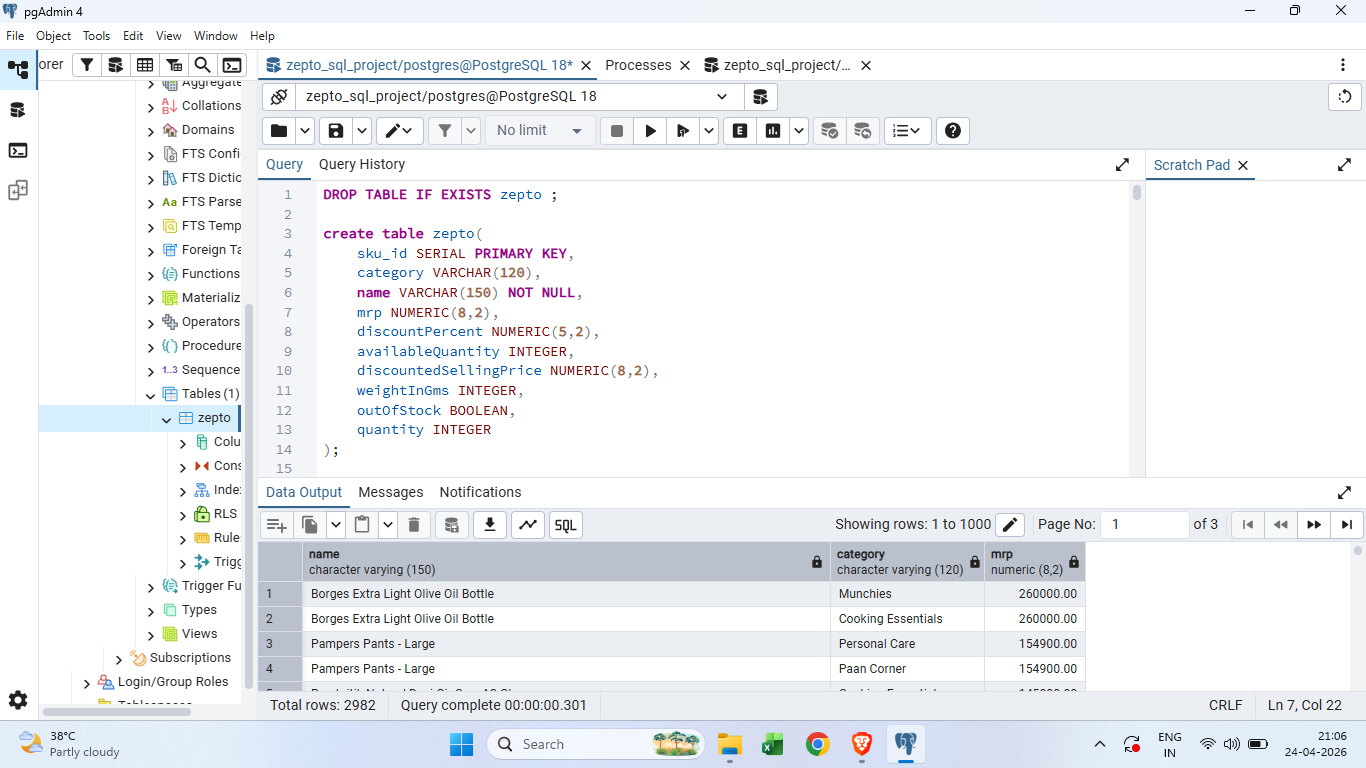The width and height of the screenshot is (1366, 768).
Task: Go to the last results page
Action: [1347, 524]
